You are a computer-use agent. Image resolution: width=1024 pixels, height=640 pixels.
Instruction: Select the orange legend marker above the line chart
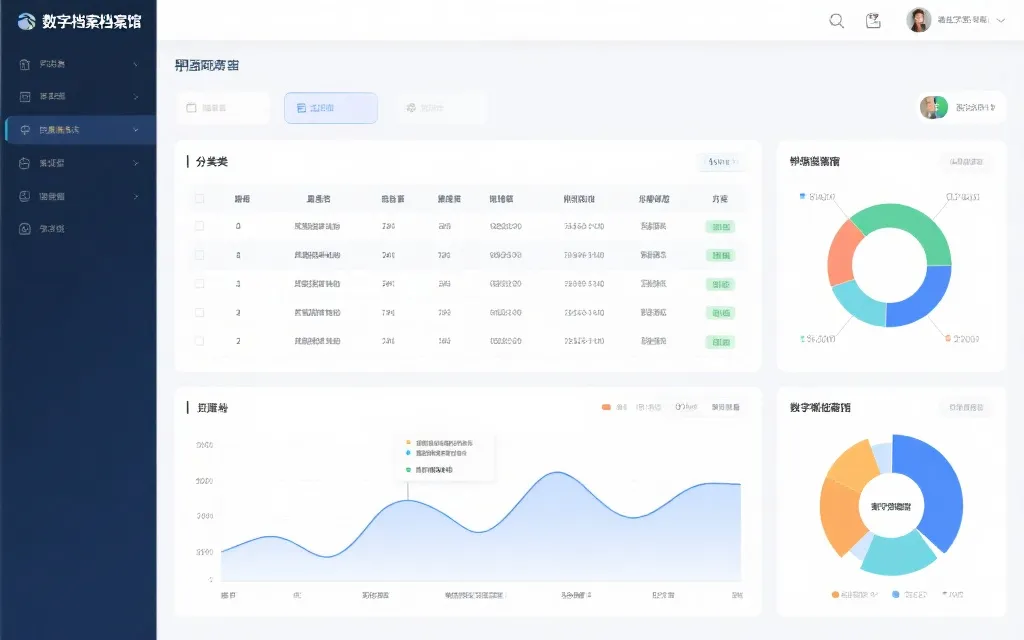click(x=605, y=407)
